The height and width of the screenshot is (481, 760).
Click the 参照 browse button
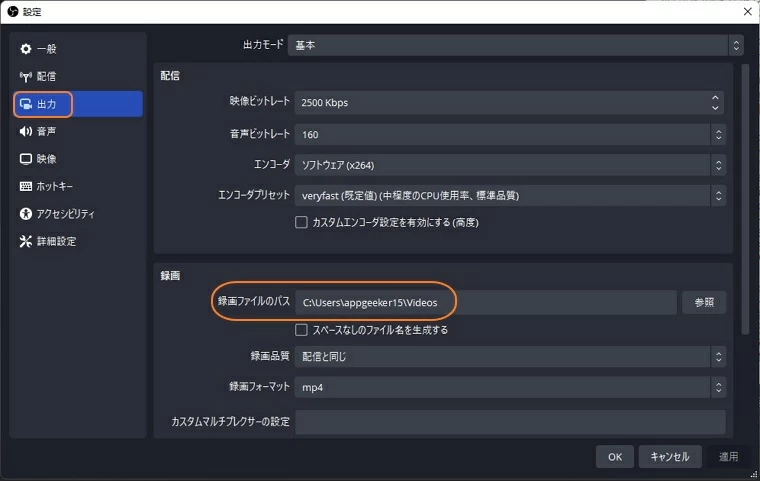[x=704, y=303]
